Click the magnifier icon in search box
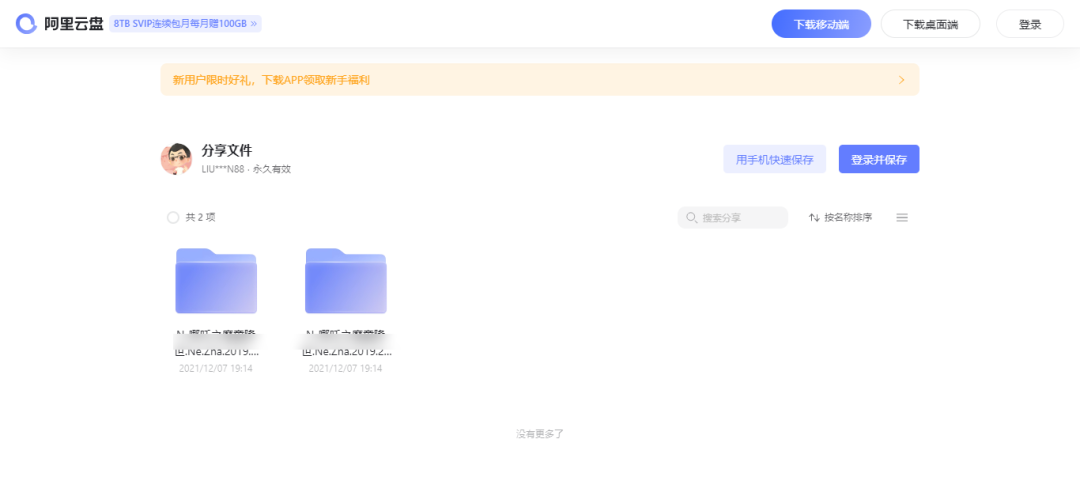Screen dimensions: 1080x492 pyautogui.click(x=691, y=218)
